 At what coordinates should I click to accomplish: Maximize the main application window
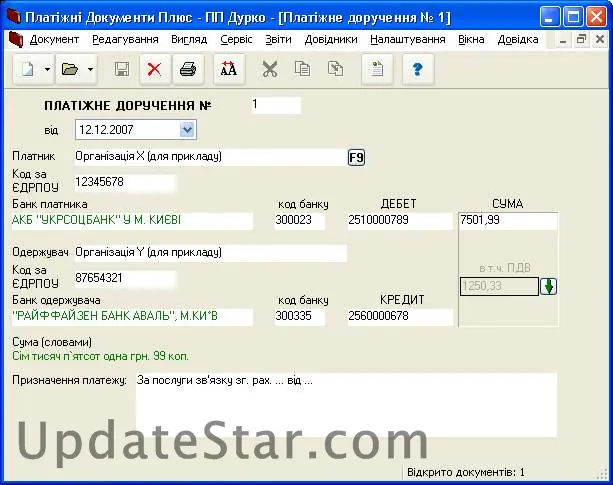[x=573, y=17]
